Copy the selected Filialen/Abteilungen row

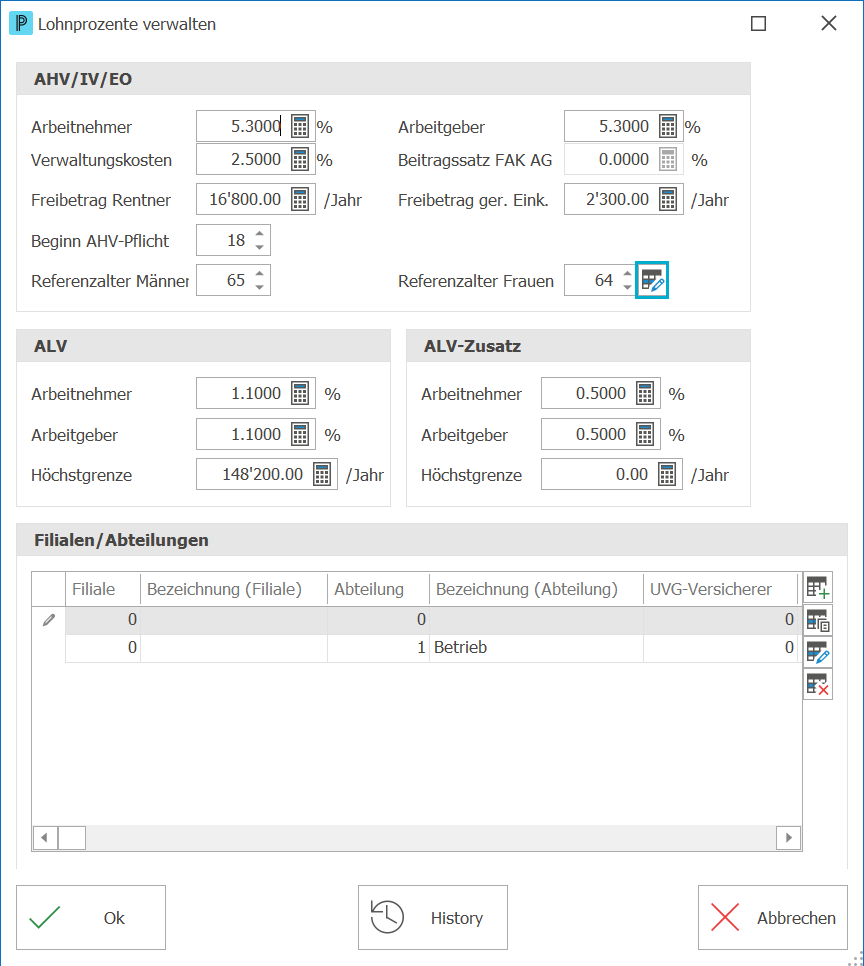tap(818, 620)
